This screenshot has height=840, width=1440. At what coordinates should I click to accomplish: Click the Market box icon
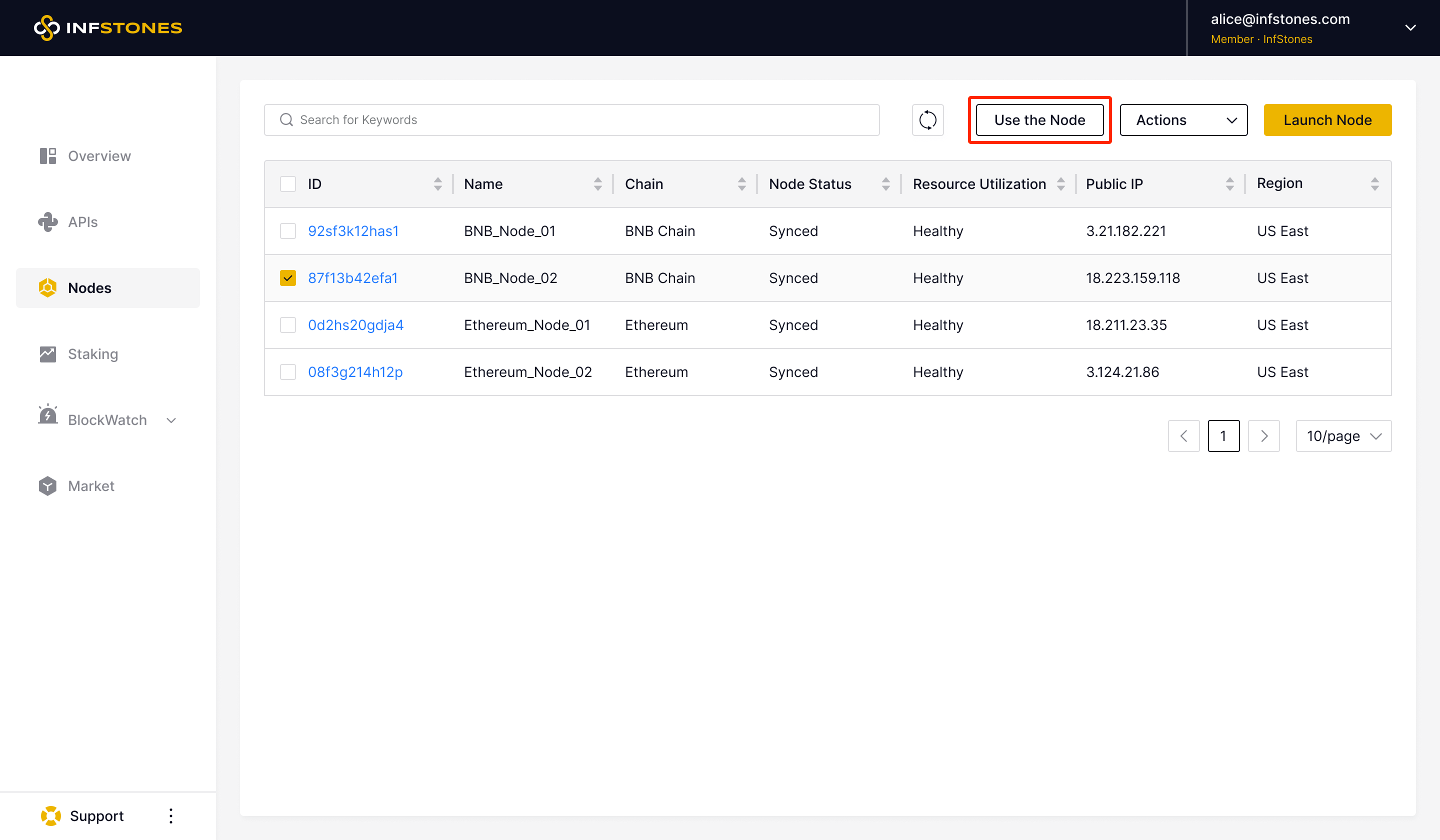tap(48, 485)
